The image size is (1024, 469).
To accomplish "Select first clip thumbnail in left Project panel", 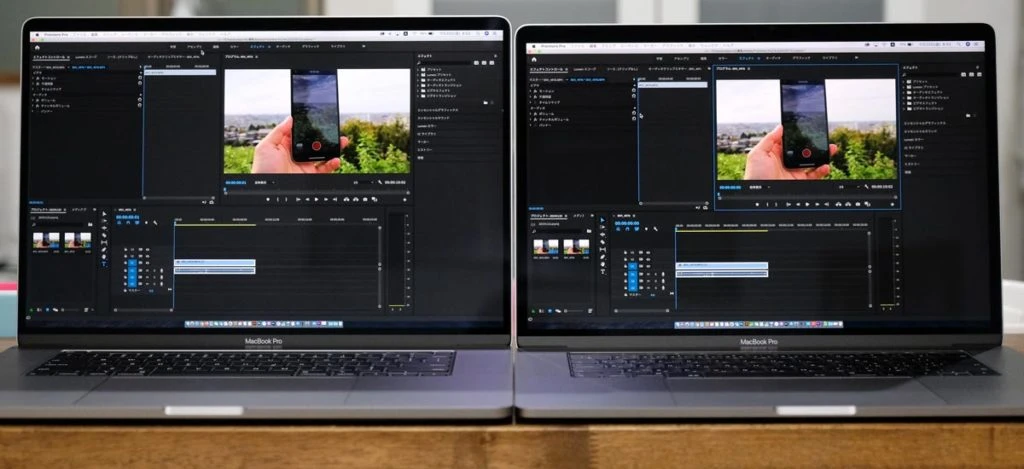I will (x=46, y=240).
